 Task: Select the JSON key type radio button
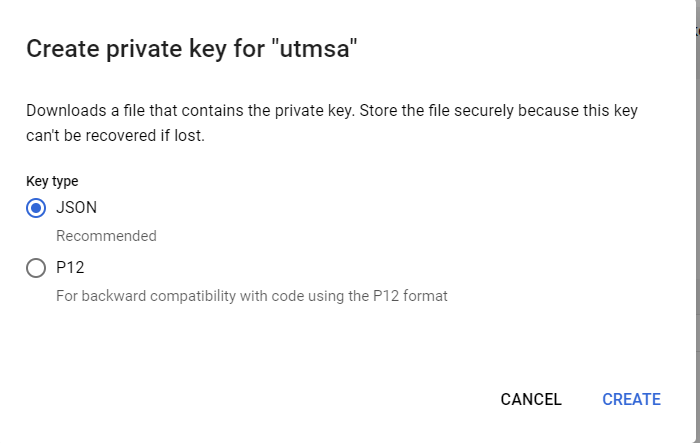(x=36, y=208)
